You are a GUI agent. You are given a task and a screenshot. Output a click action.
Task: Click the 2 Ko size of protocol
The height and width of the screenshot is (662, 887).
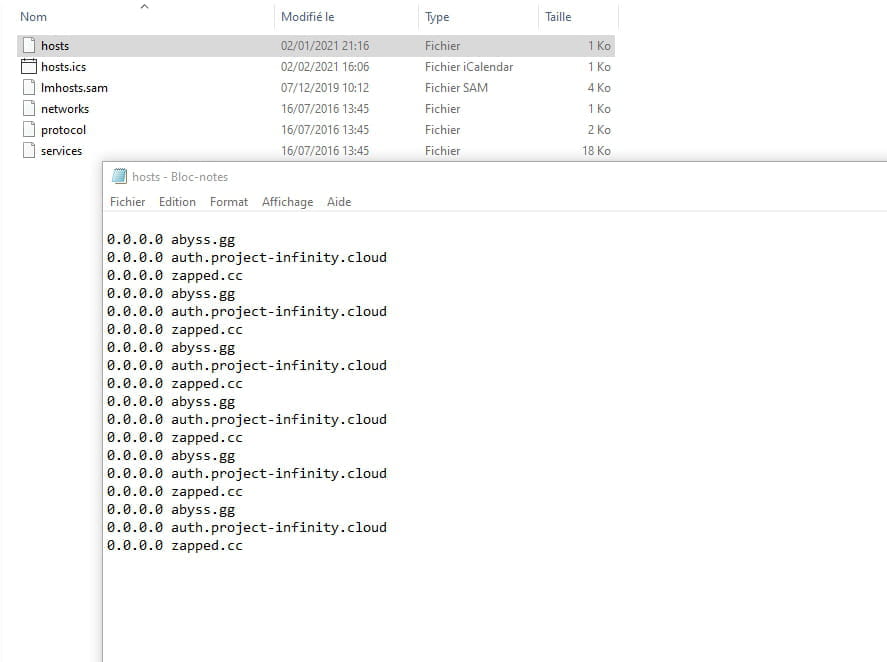(x=598, y=130)
